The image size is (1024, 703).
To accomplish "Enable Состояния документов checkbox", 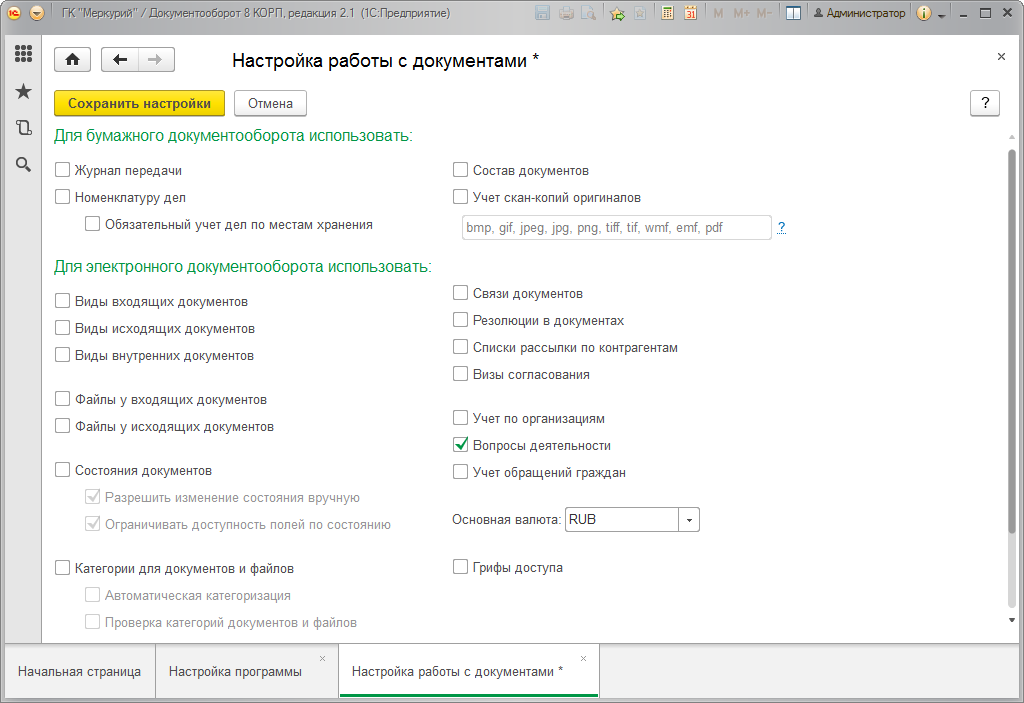I will pos(63,470).
